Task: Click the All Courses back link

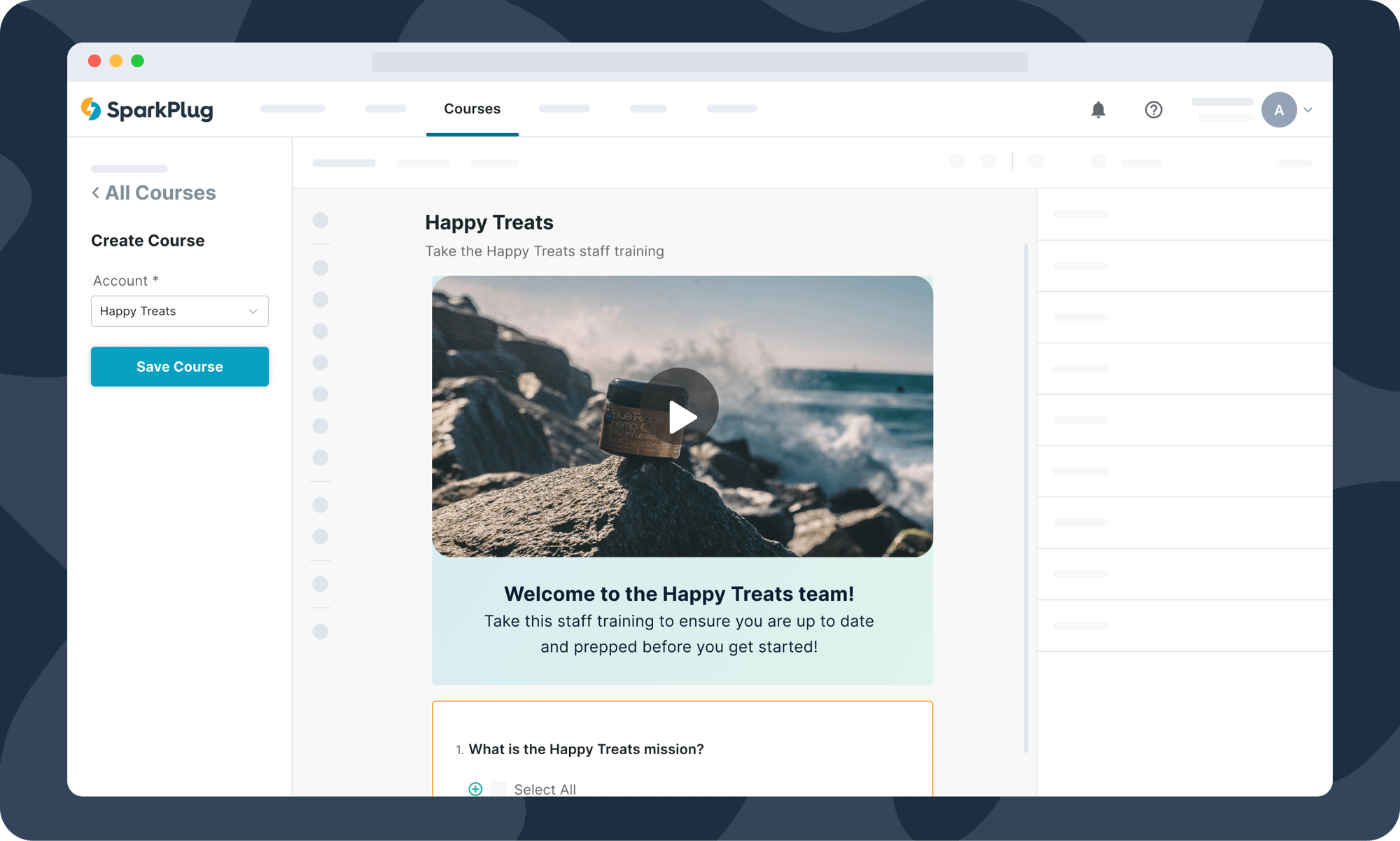Action: click(153, 193)
